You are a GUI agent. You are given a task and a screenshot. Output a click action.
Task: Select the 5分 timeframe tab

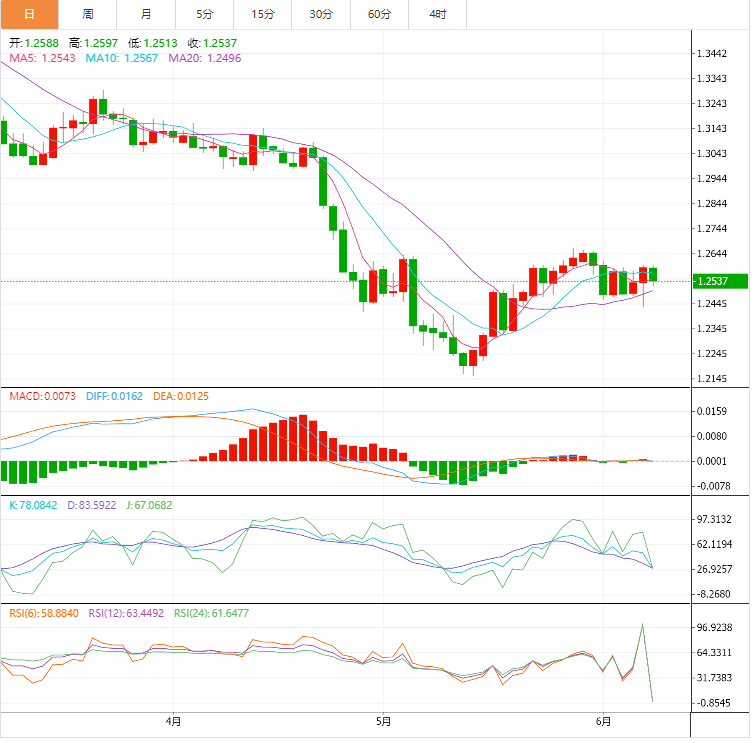pos(205,14)
